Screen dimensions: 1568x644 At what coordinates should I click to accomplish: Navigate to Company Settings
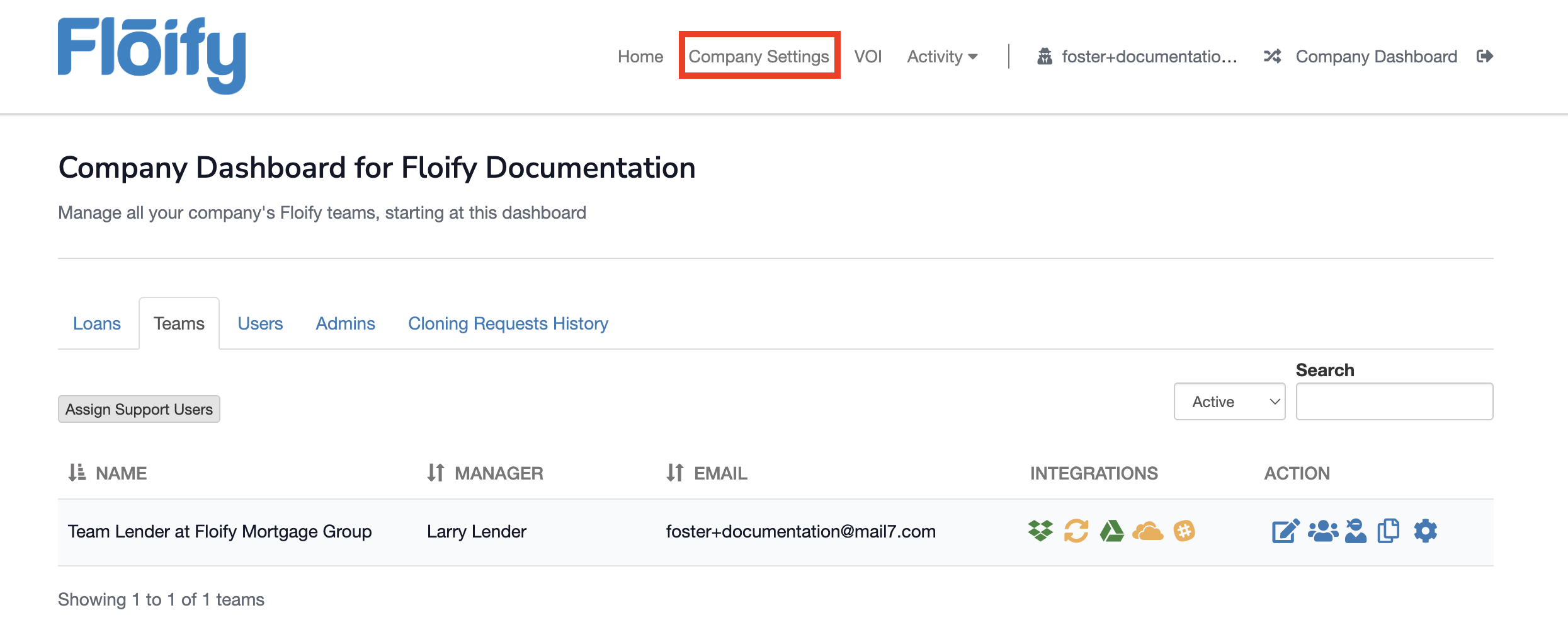click(758, 56)
